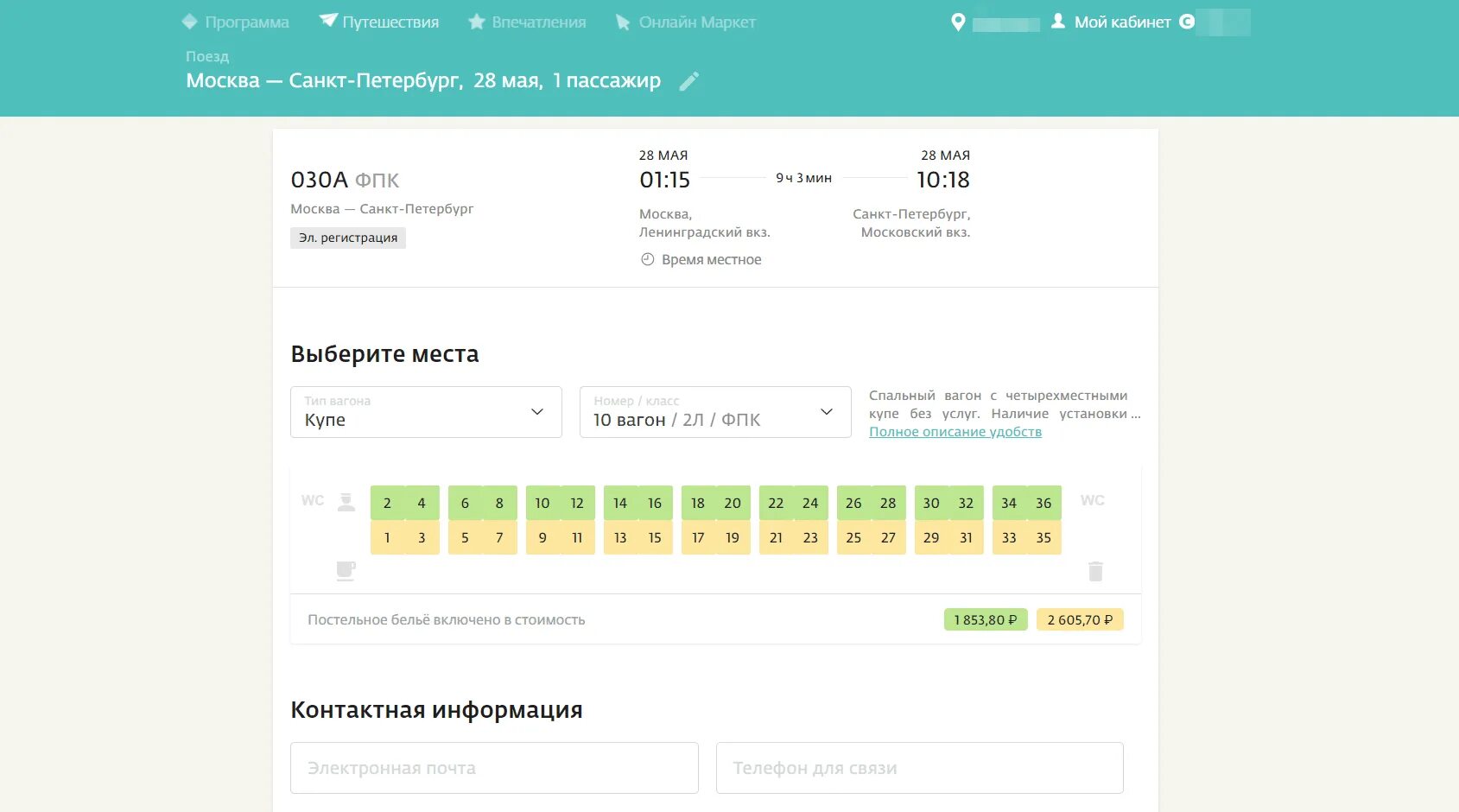This screenshot has height=812, width=1459.
Task: Select upper seat 18
Action: pyautogui.click(x=698, y=503)
